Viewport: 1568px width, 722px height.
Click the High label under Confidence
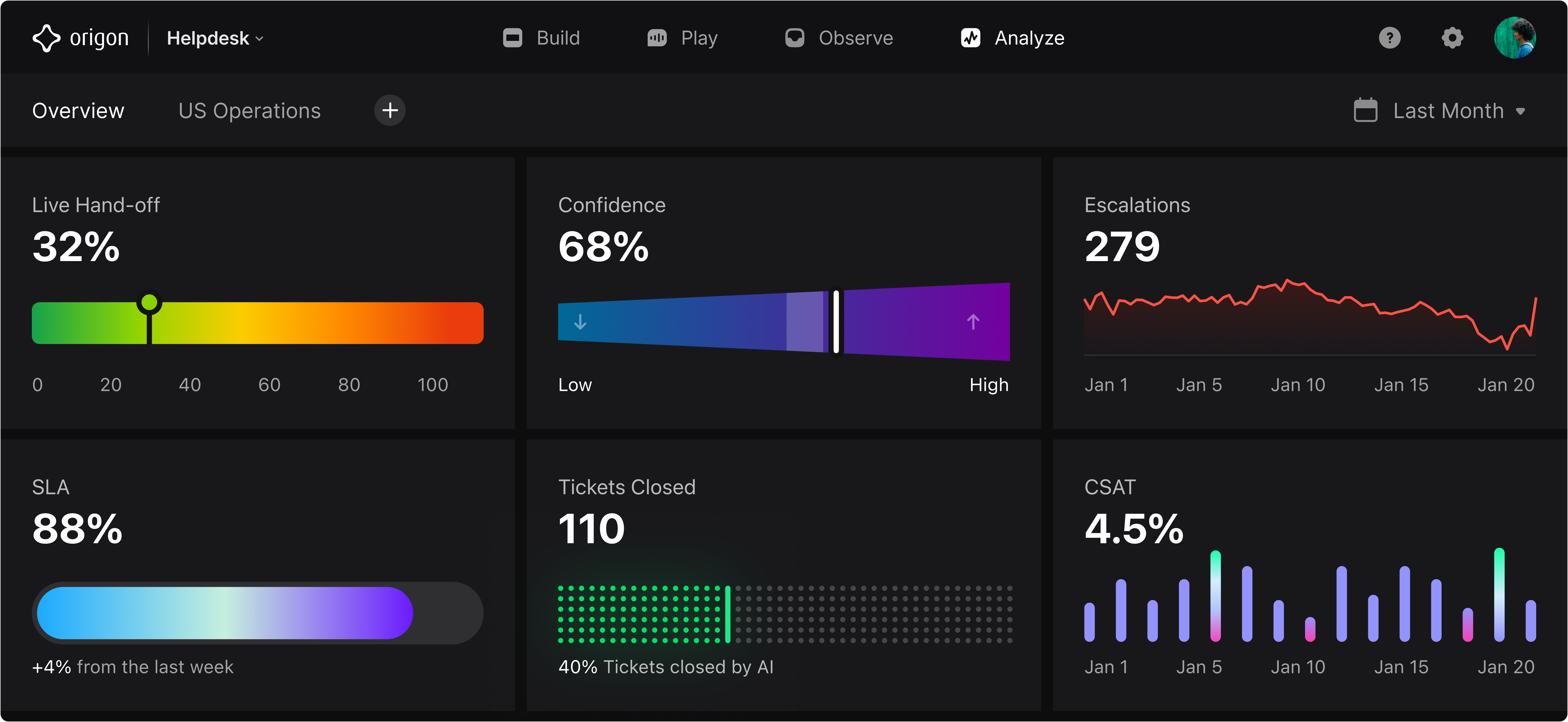(989, 385)
